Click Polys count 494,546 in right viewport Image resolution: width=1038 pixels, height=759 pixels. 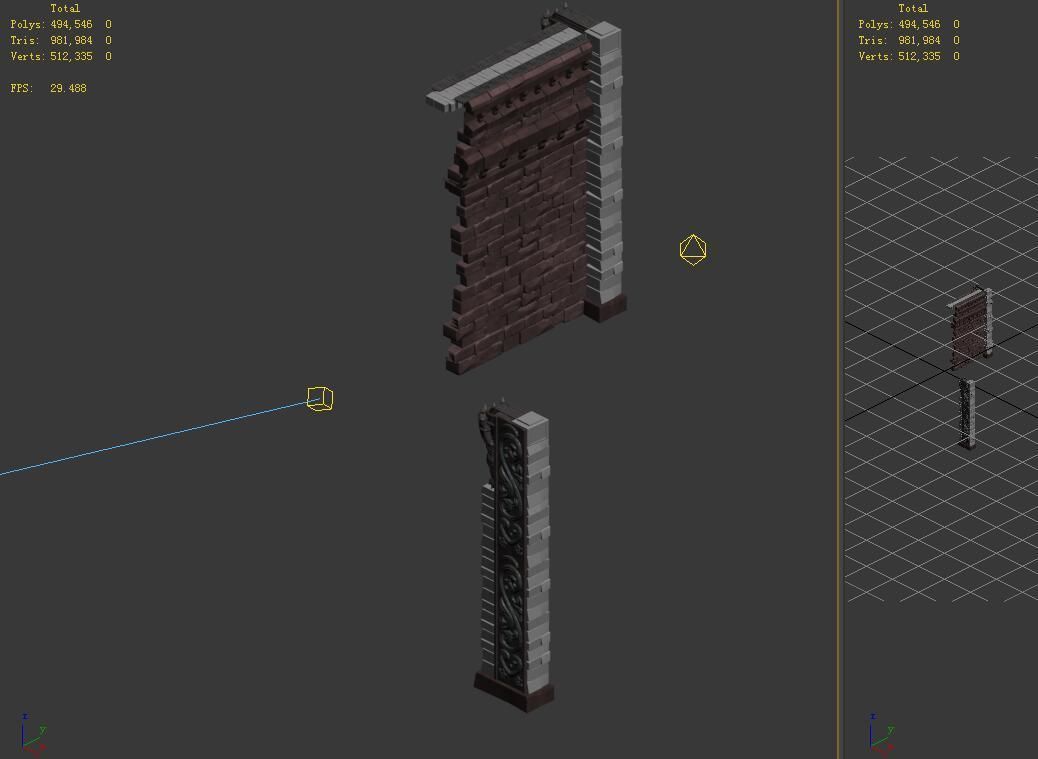click(x=920, y=24)
